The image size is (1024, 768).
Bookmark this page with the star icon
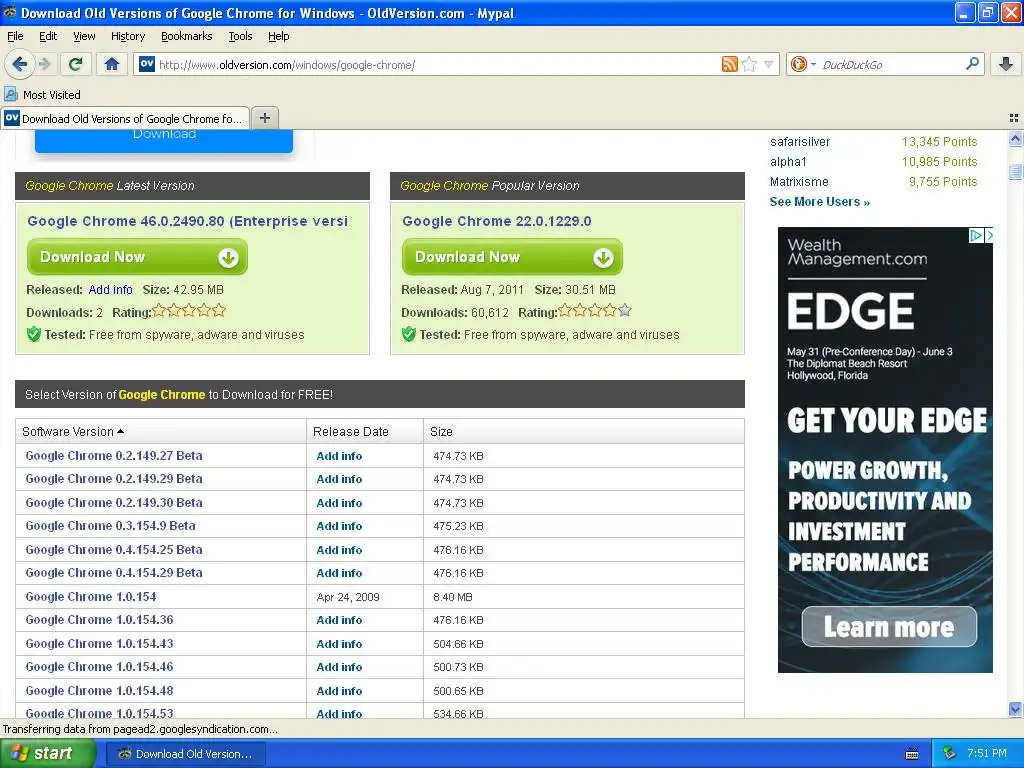point(749,64)
